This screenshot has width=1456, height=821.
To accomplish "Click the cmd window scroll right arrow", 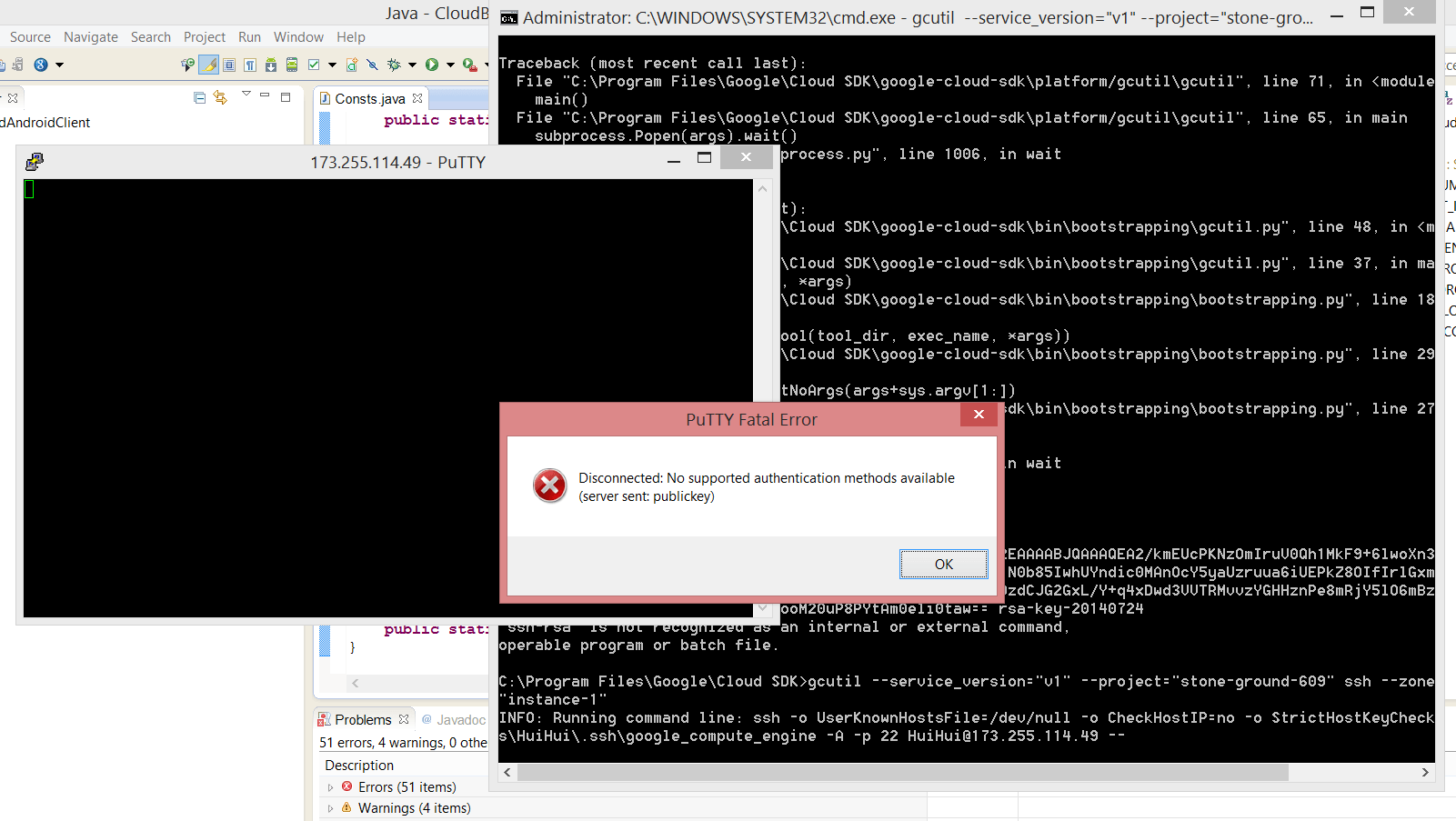I will coord(1425,772).
